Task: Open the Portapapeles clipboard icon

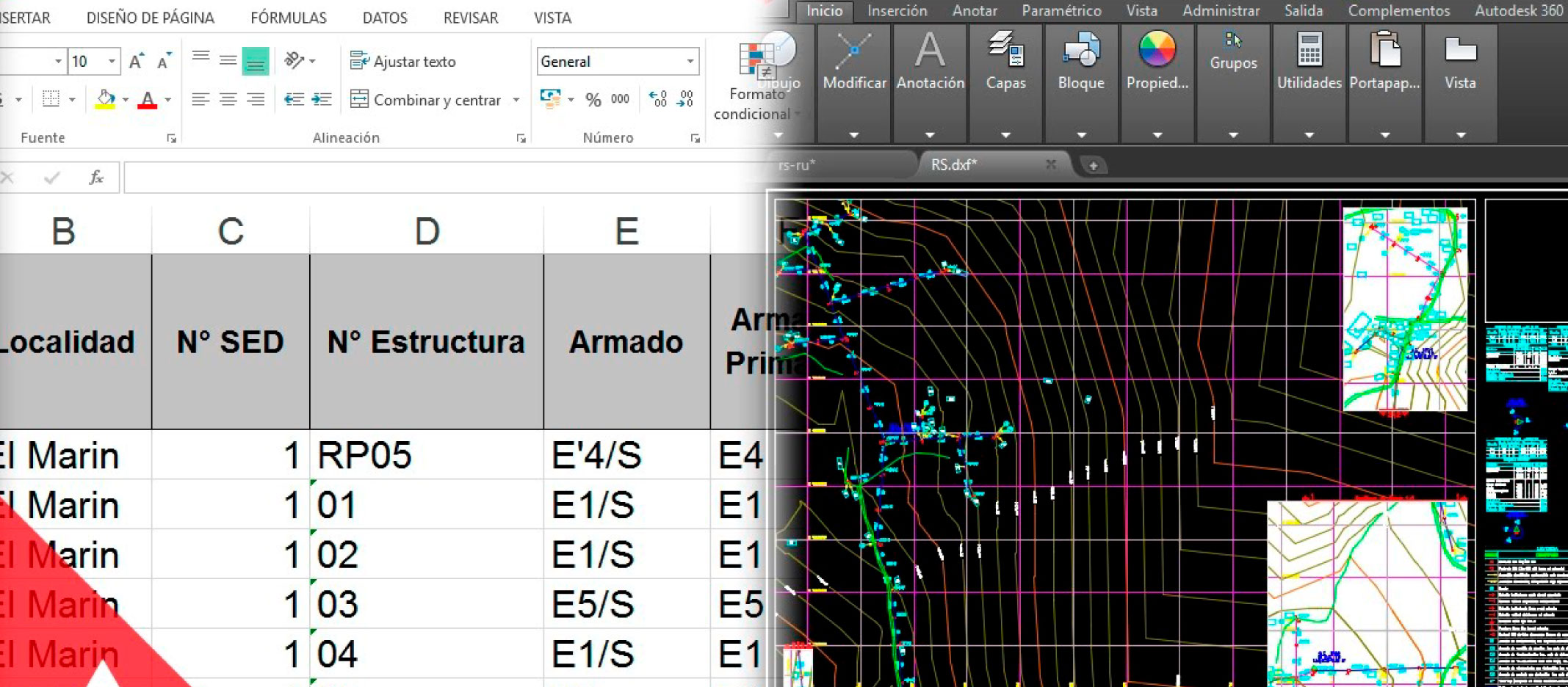Action: [x=1384, y=51]
